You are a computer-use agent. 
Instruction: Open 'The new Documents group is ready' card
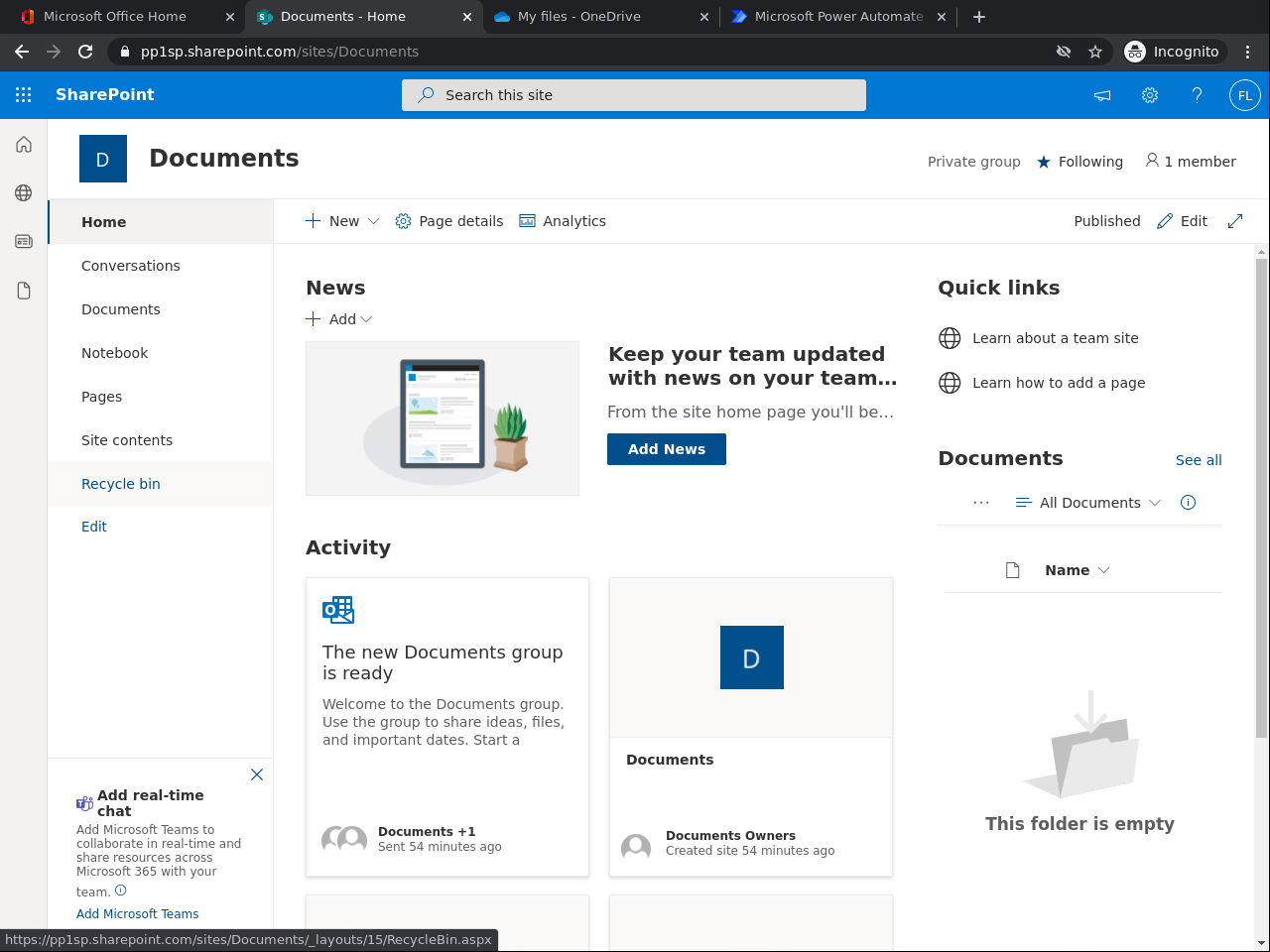tap(447, 727)
